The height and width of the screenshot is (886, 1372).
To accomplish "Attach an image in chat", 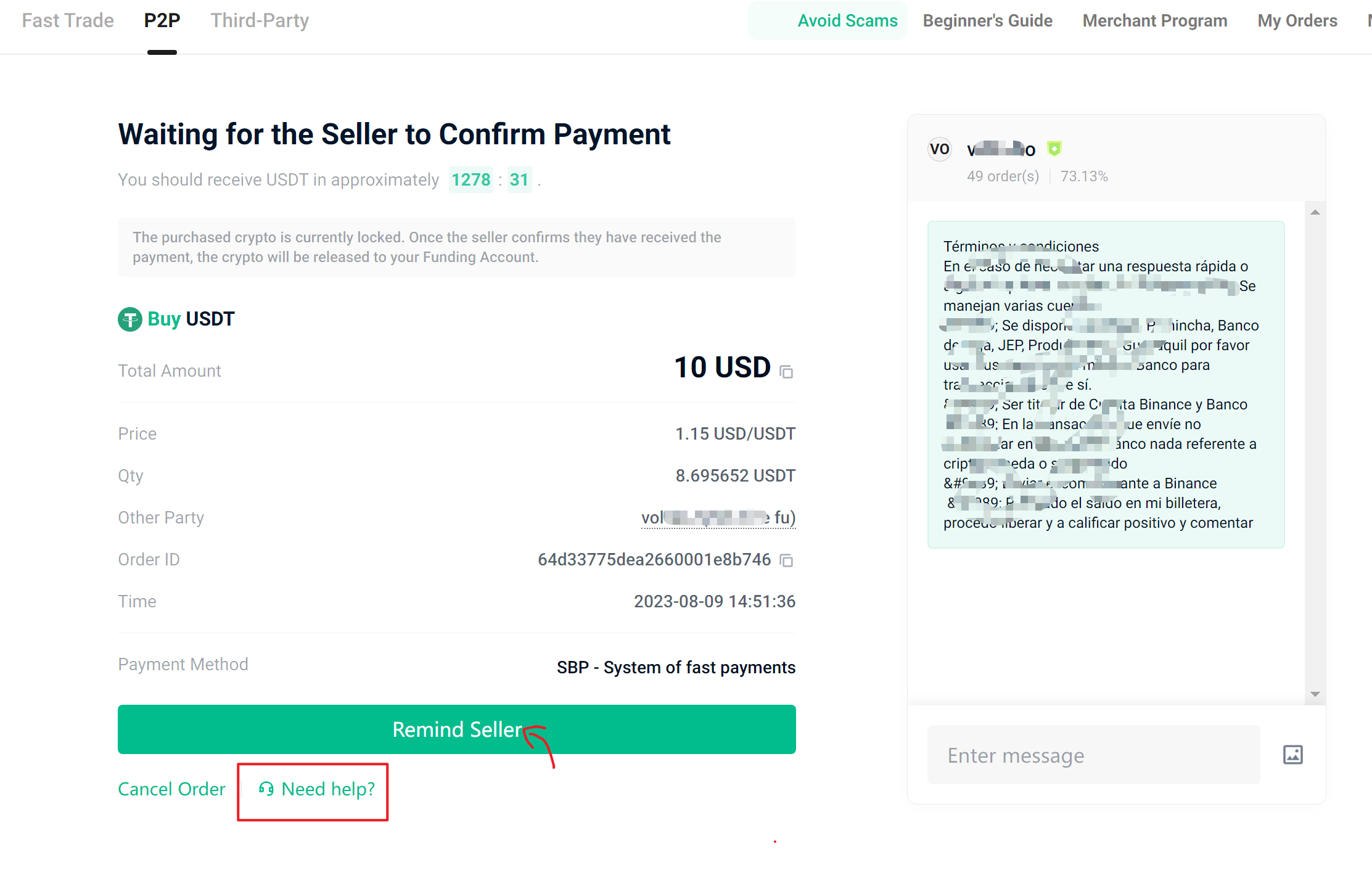I will point(1292,755).
